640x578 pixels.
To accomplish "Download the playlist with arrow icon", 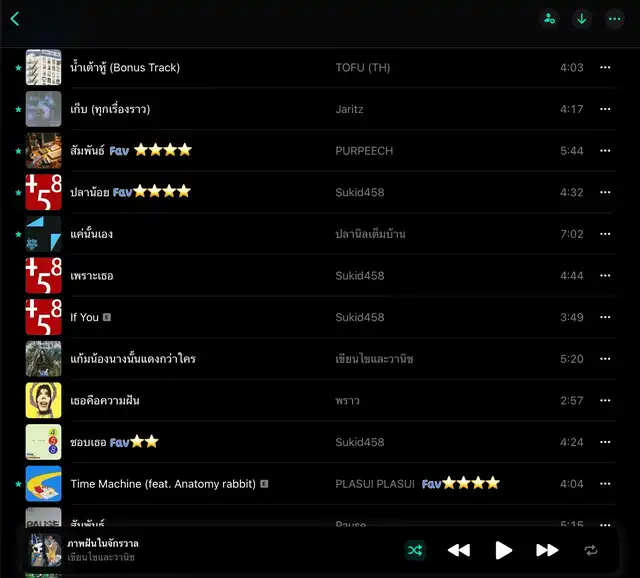I will pos(581,18).
